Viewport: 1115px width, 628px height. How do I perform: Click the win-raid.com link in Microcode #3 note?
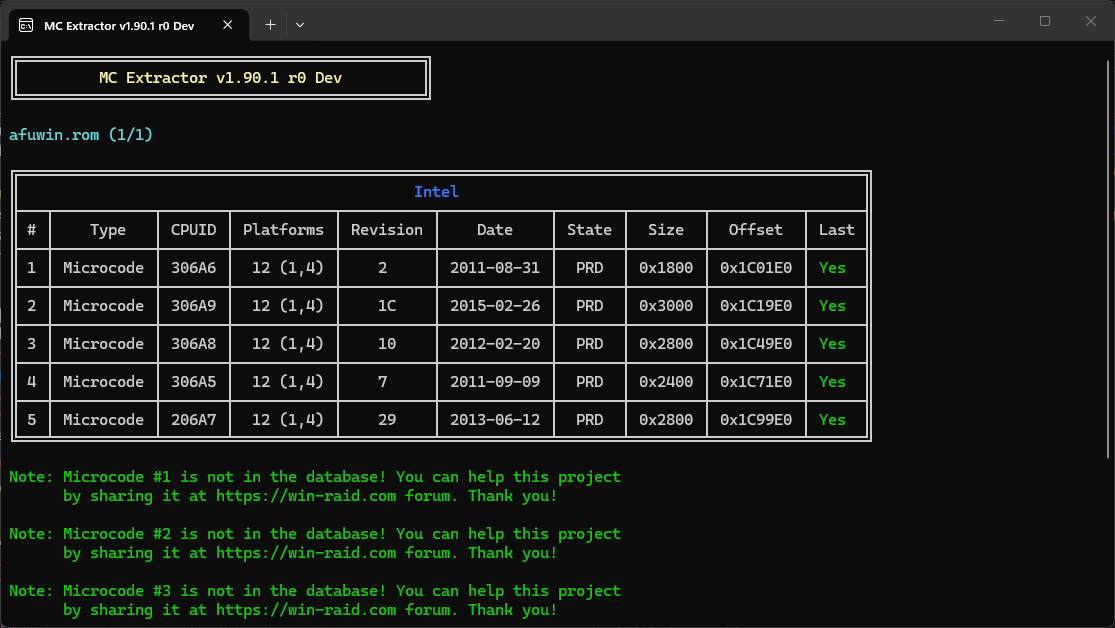coord(306,610)
